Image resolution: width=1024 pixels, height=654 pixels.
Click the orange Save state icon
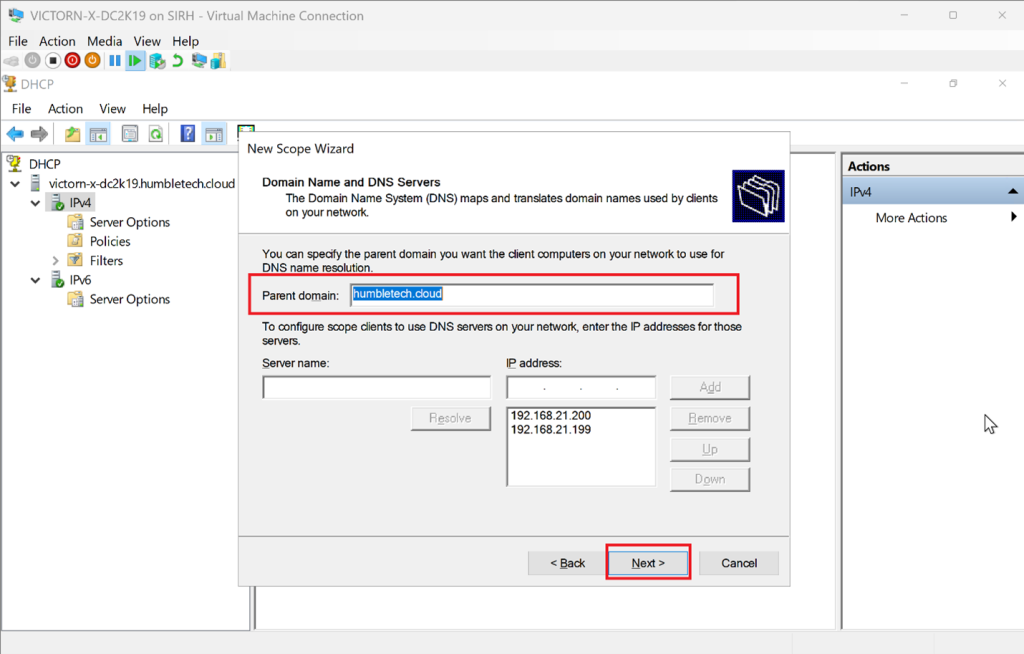click(92, 61)
